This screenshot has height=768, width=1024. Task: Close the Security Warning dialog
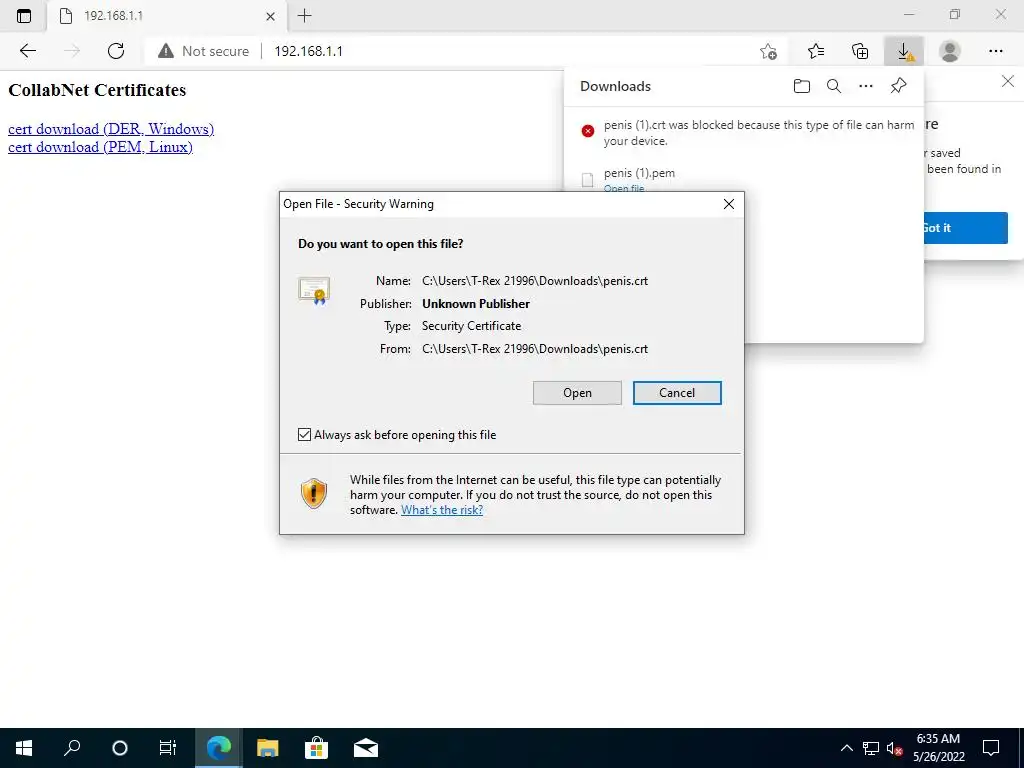[x=729, y=204]
